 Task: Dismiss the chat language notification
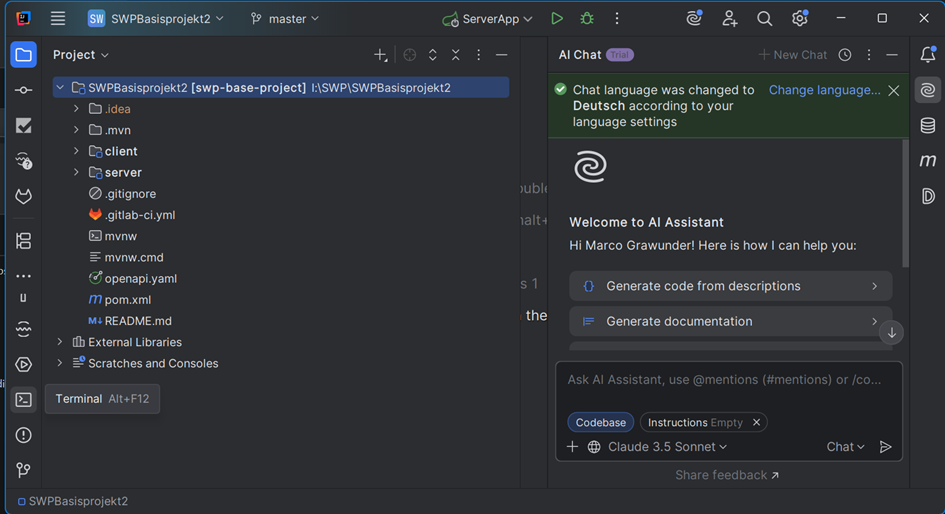(893, 91)
